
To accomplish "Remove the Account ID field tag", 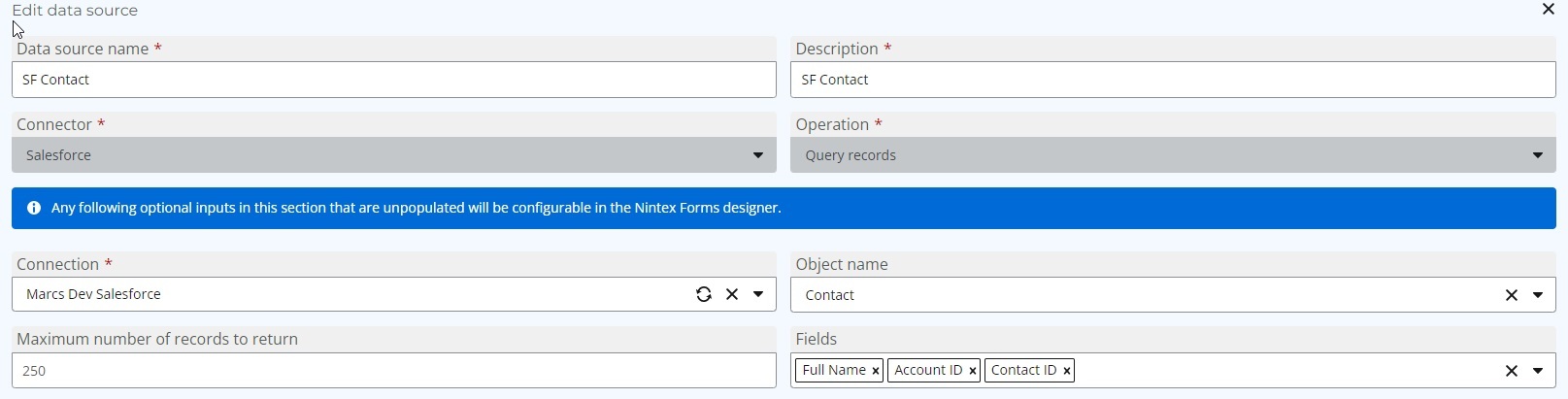I will 972,371.
